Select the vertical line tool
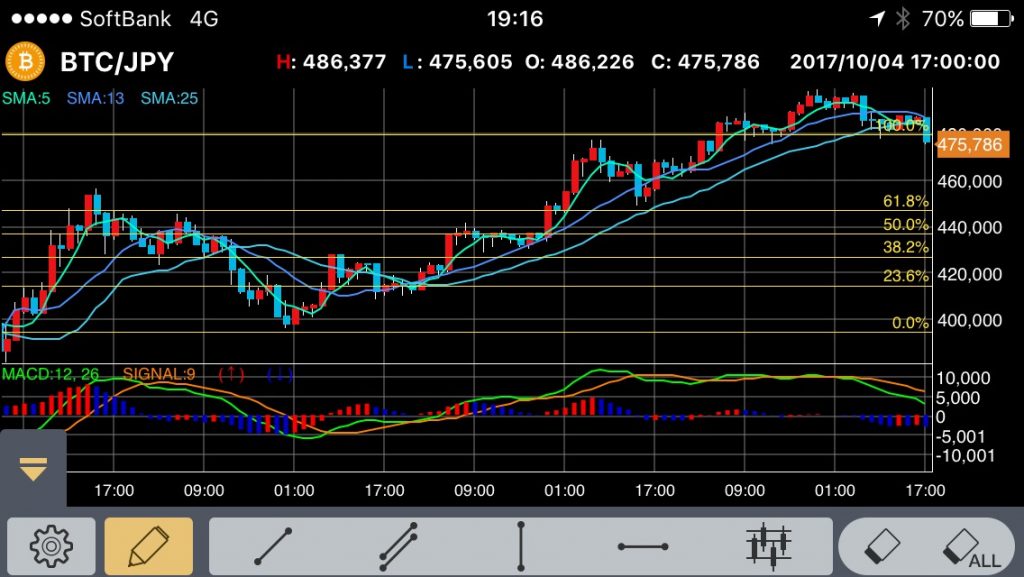This screenshot has height=577, width=1024. 520,546
